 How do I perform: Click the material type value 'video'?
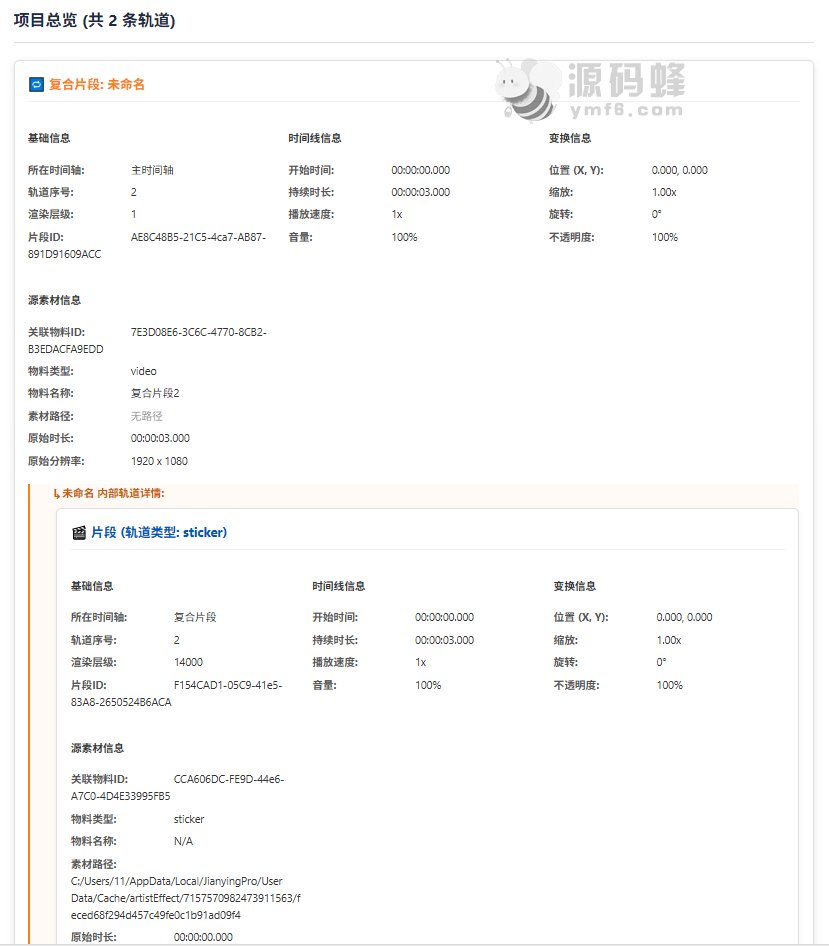pyautogui.click(x=144, y=371)
